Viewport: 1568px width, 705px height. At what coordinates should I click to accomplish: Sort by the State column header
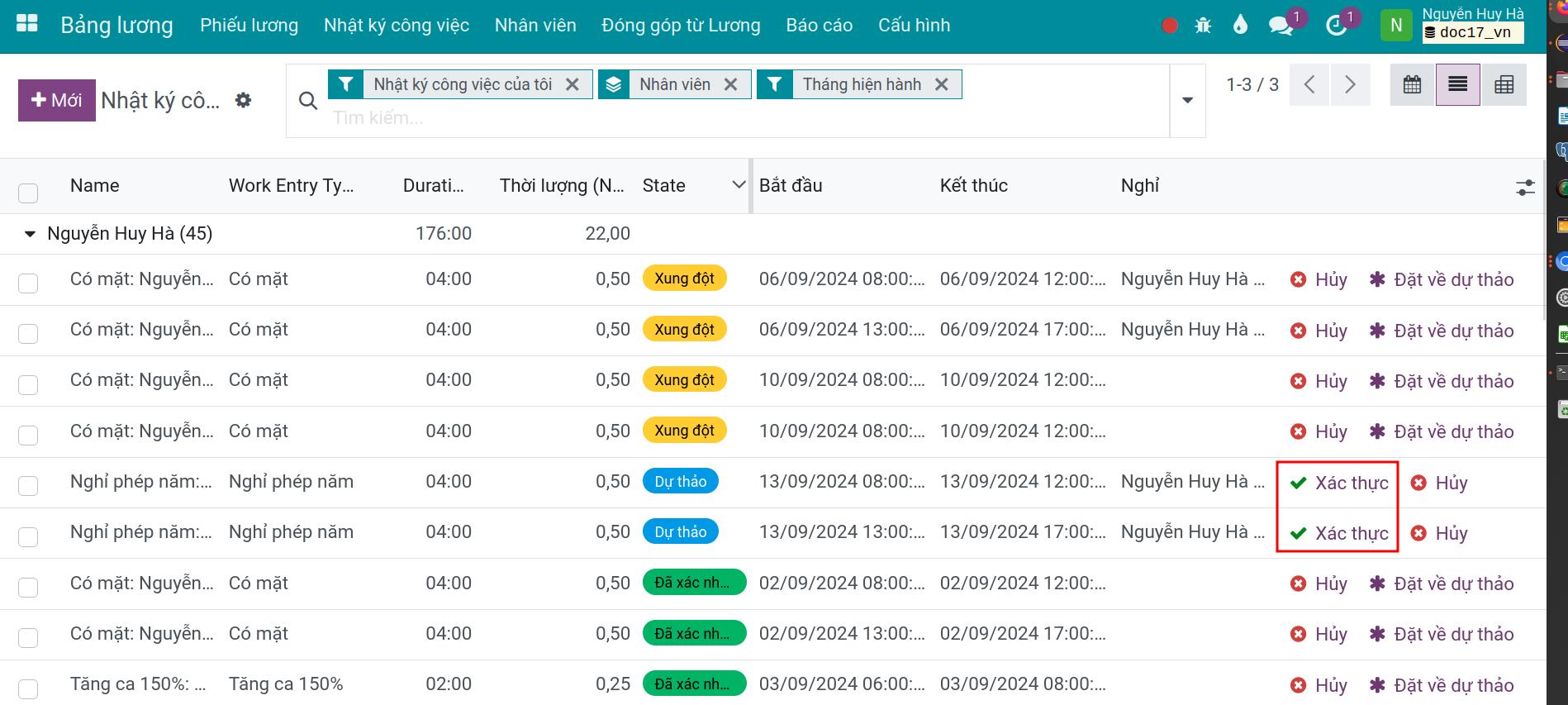pyautogui.click(x=664, y=186)
